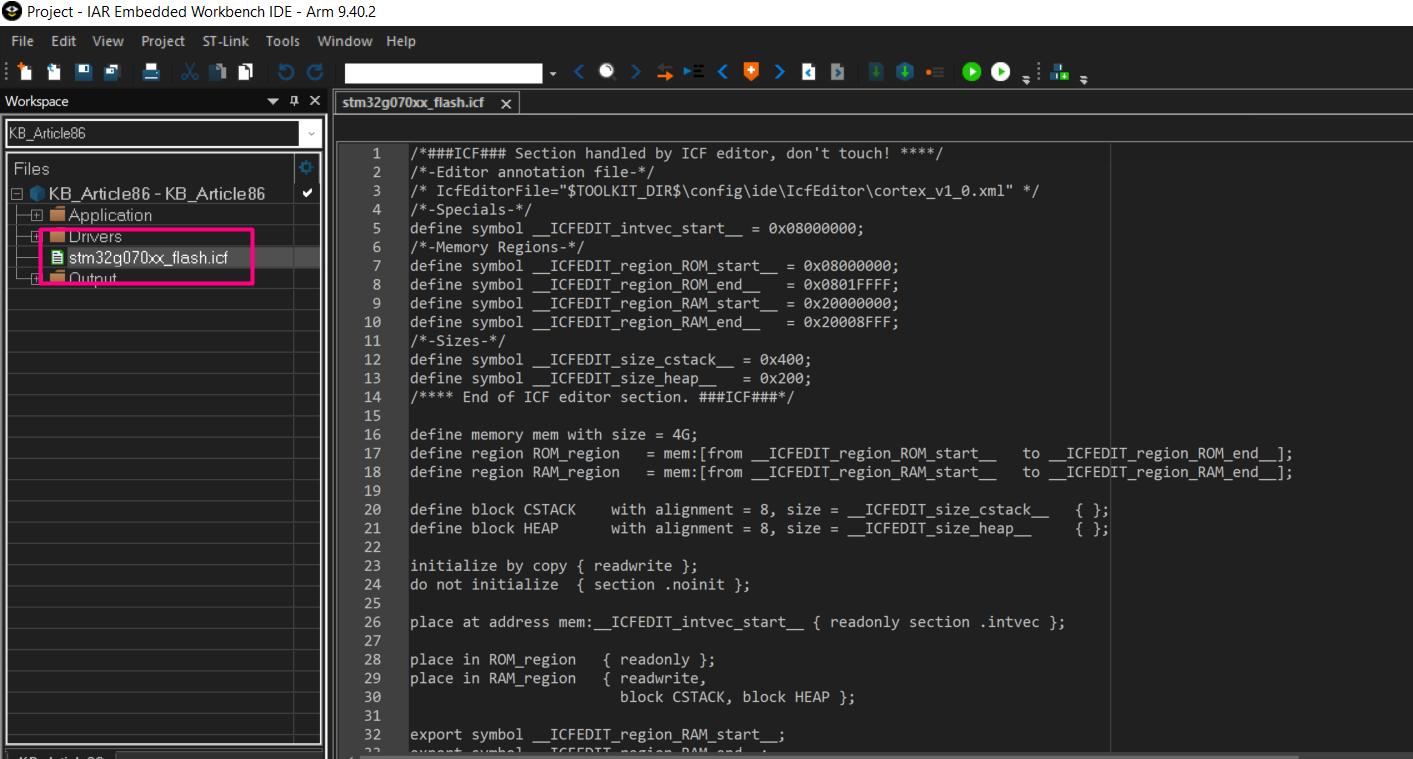This screenshot has height=759, width=1413.
Task: Open the KB_Article86 configuration dropdown
Action: tap(310, 132)
